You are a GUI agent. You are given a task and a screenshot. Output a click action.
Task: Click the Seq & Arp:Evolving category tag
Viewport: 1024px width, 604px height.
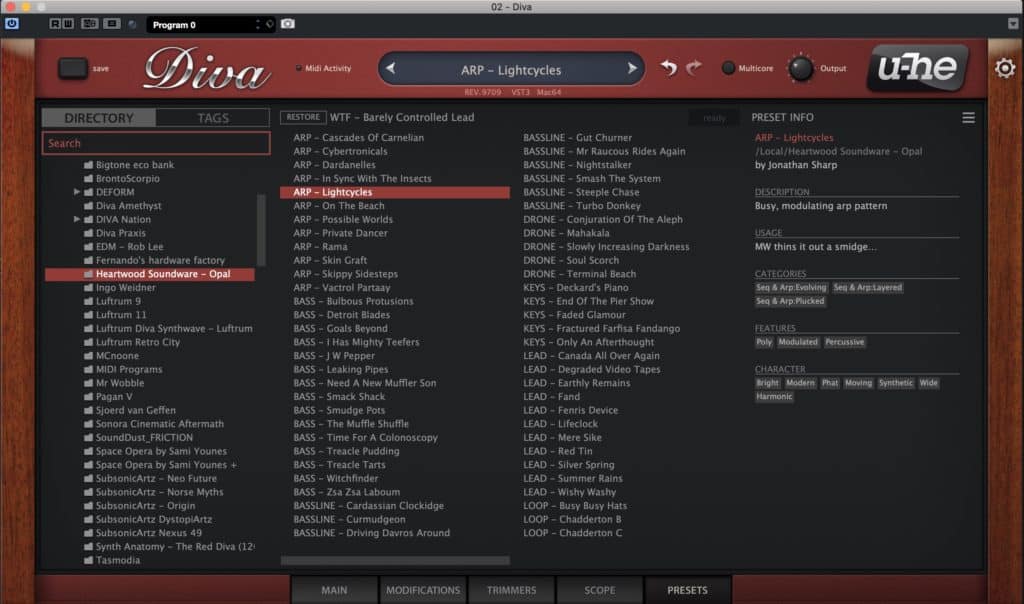(791, 287)
